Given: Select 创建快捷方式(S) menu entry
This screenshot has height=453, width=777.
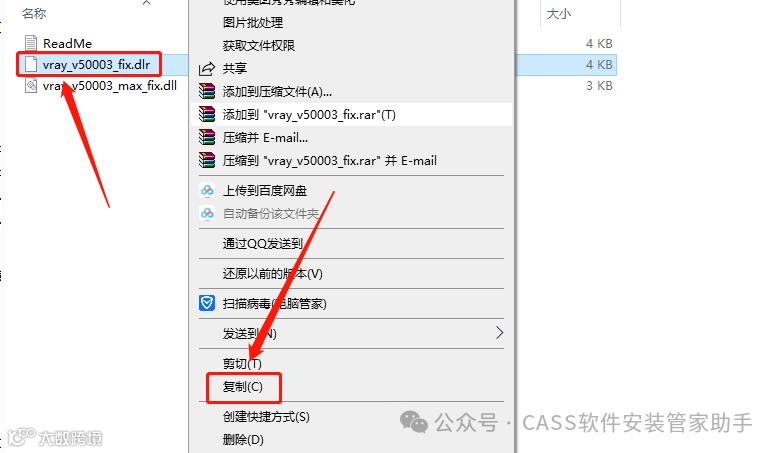Looking at the screenshot, I should pyautogui.click(x=266, y=417).
